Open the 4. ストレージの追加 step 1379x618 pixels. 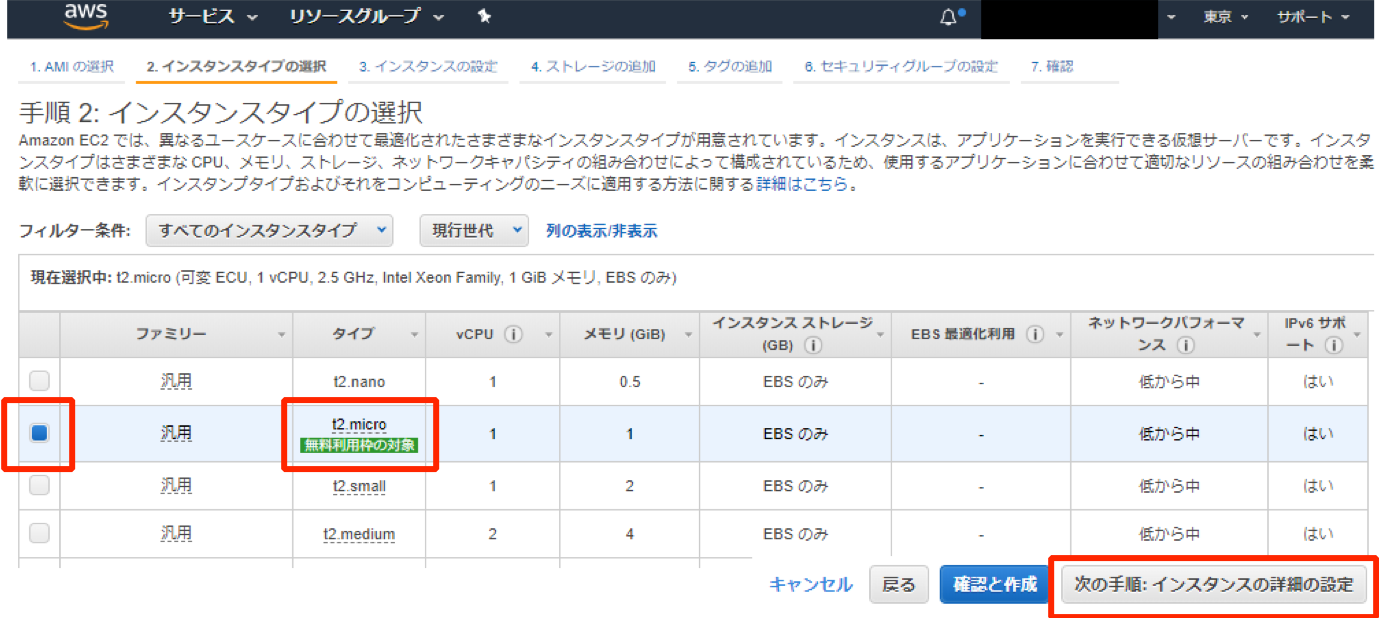coord(594,67)
